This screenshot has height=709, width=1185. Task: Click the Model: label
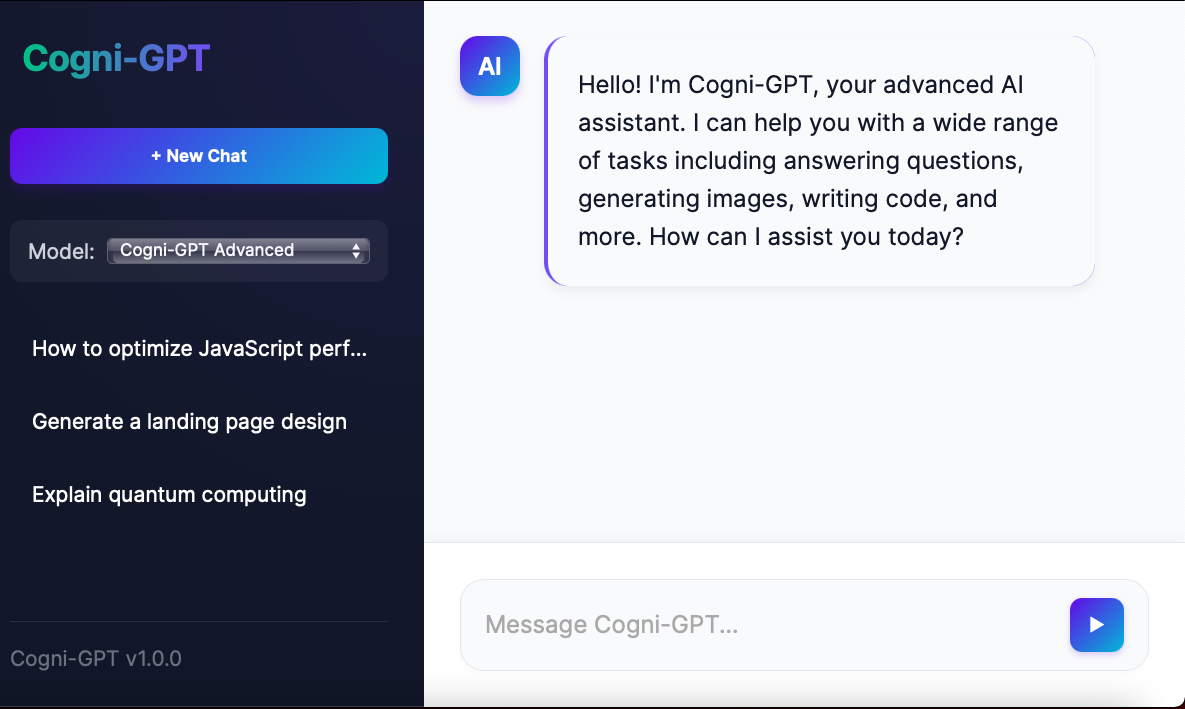61,251
